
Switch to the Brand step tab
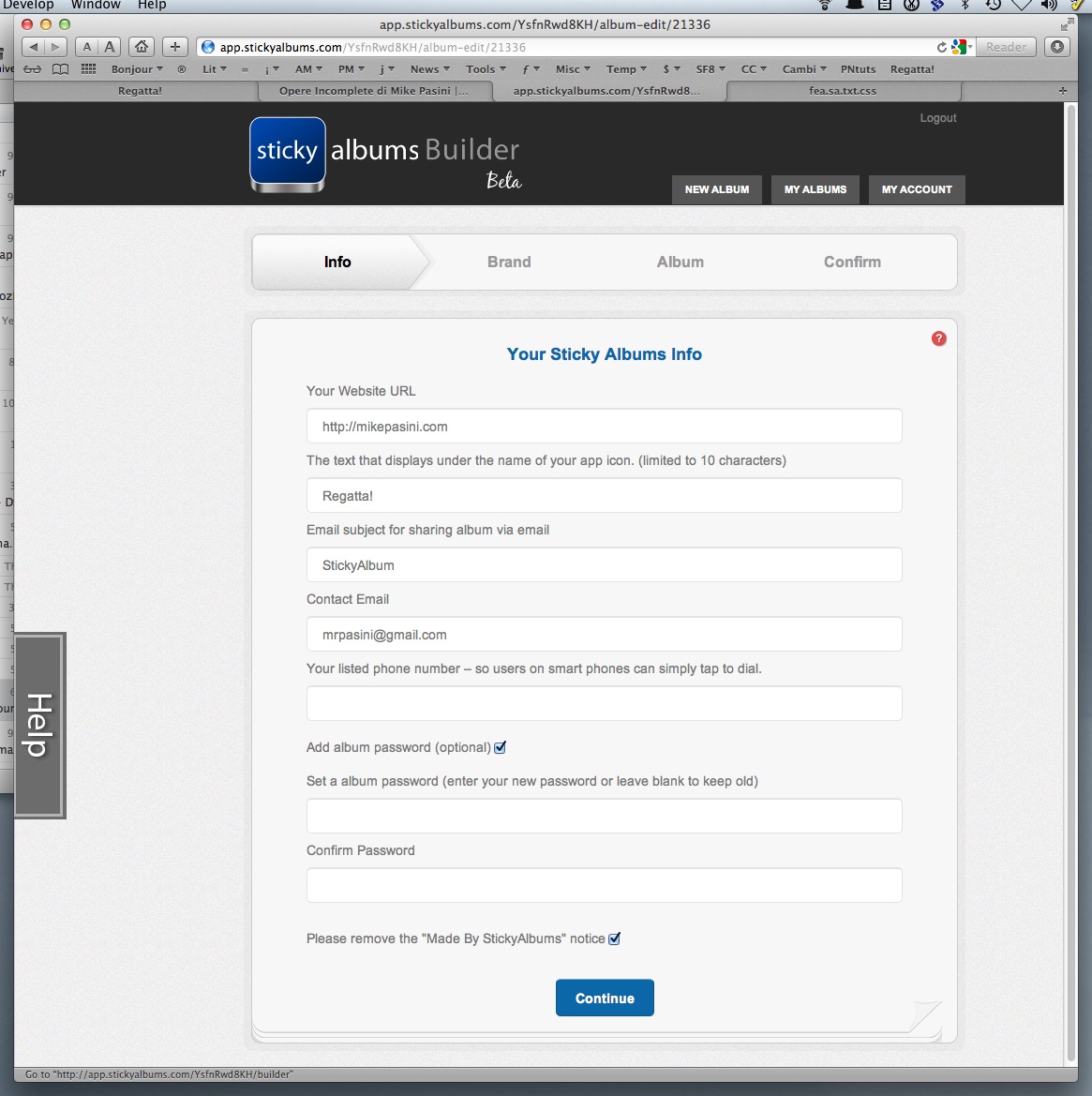click(x=509, y=263)
